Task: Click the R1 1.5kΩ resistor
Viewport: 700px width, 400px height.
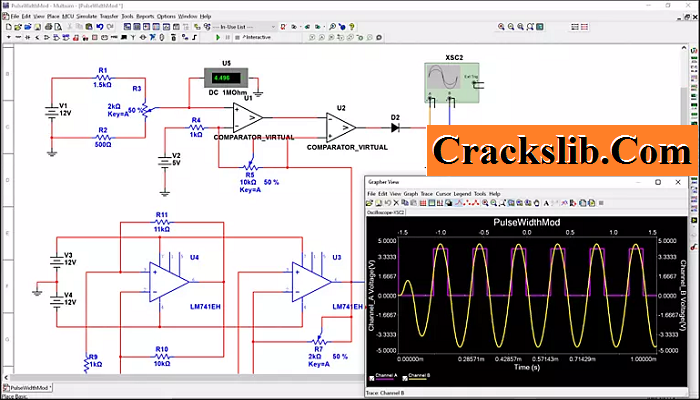Action: (103, 78)
